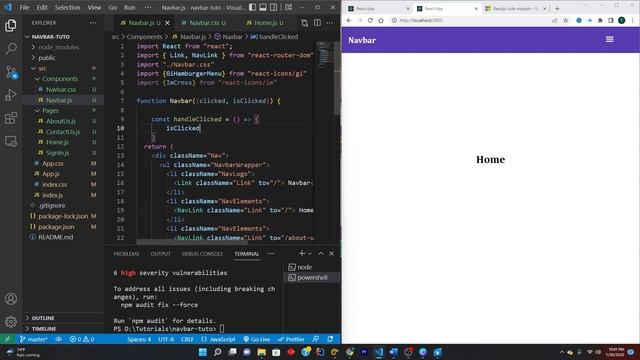Bookmark this page with star icon
Viewport: 640px width, 360px height.
[x=565, y=20]
